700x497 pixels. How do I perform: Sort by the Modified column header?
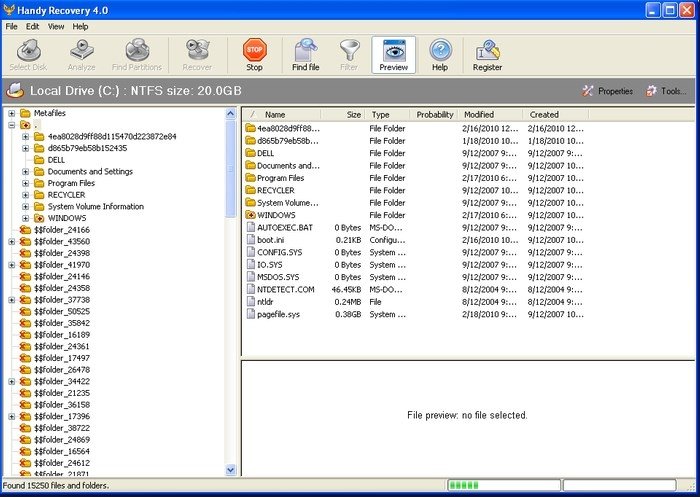coord(491,115)
